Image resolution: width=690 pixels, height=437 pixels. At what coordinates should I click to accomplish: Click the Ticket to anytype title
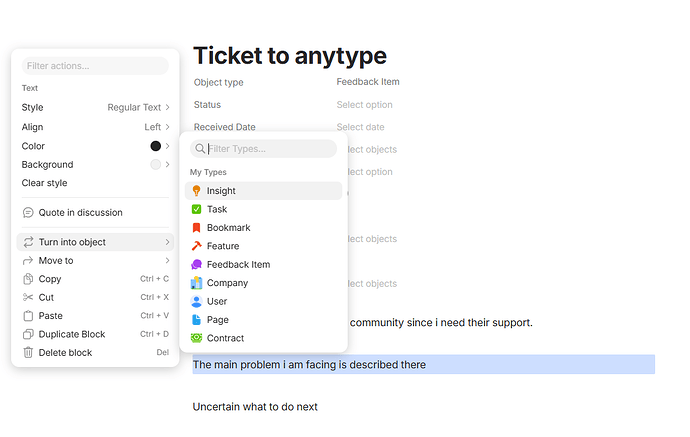click(x=290, y=56)
